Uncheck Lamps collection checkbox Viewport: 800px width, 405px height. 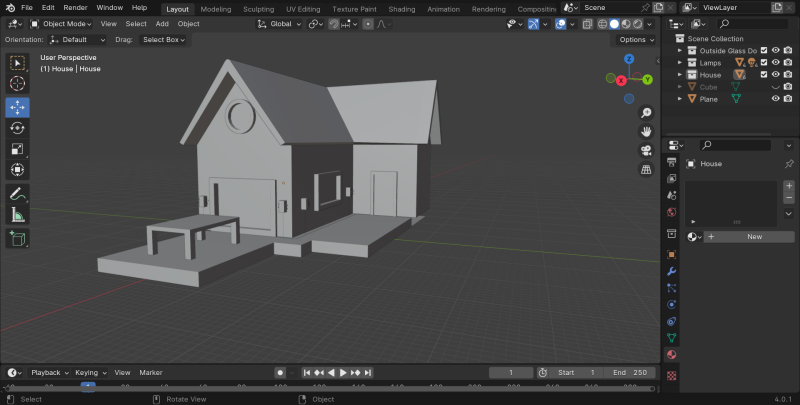[764, 62]
